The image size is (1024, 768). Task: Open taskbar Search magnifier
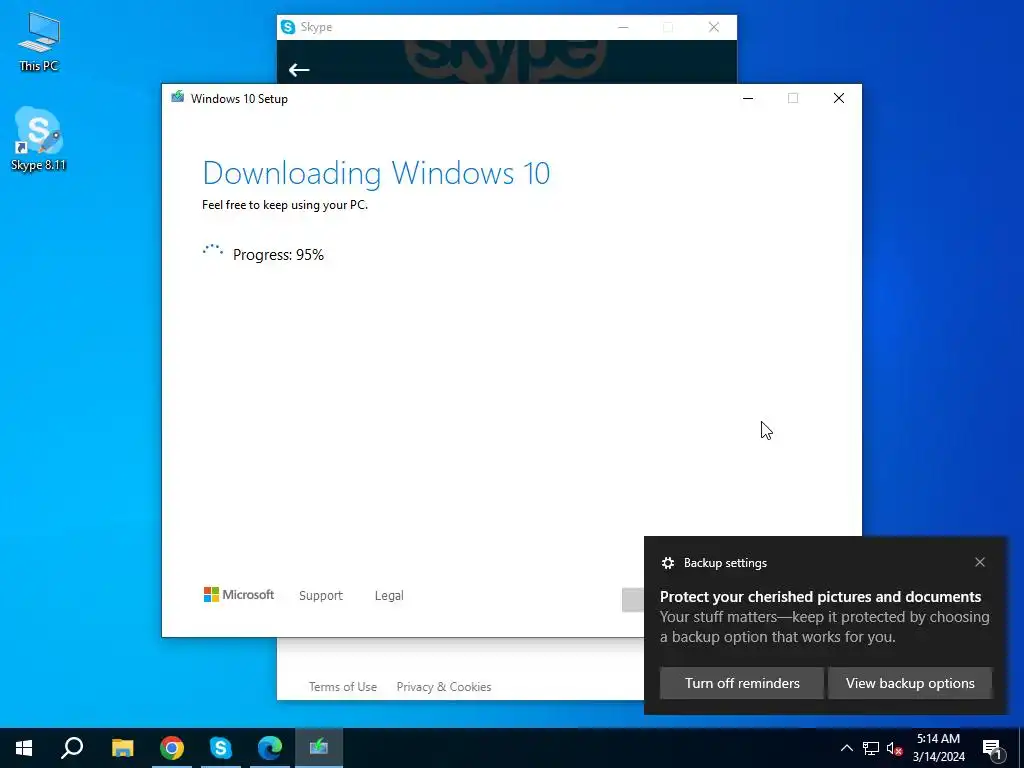[x=72, y=748]
